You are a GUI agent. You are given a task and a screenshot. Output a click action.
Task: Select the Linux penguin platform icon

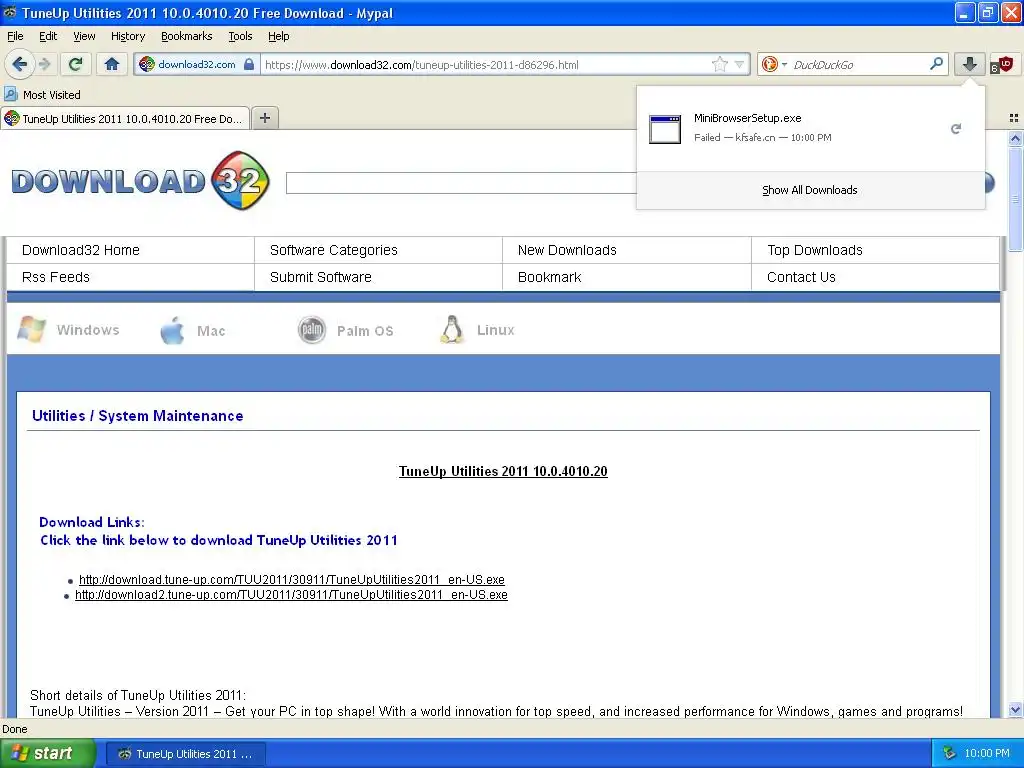pyautogui.click(x=451, y=329)
